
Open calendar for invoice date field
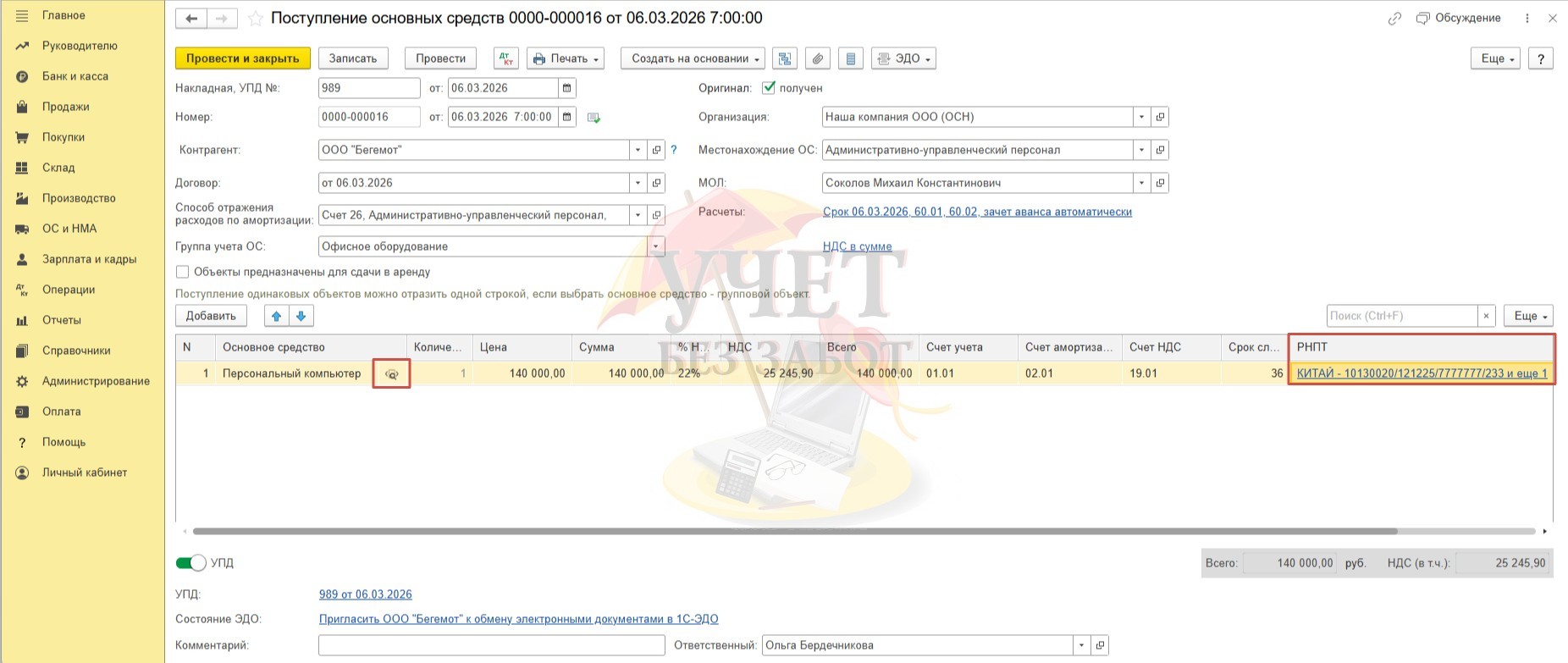(567, 88)
